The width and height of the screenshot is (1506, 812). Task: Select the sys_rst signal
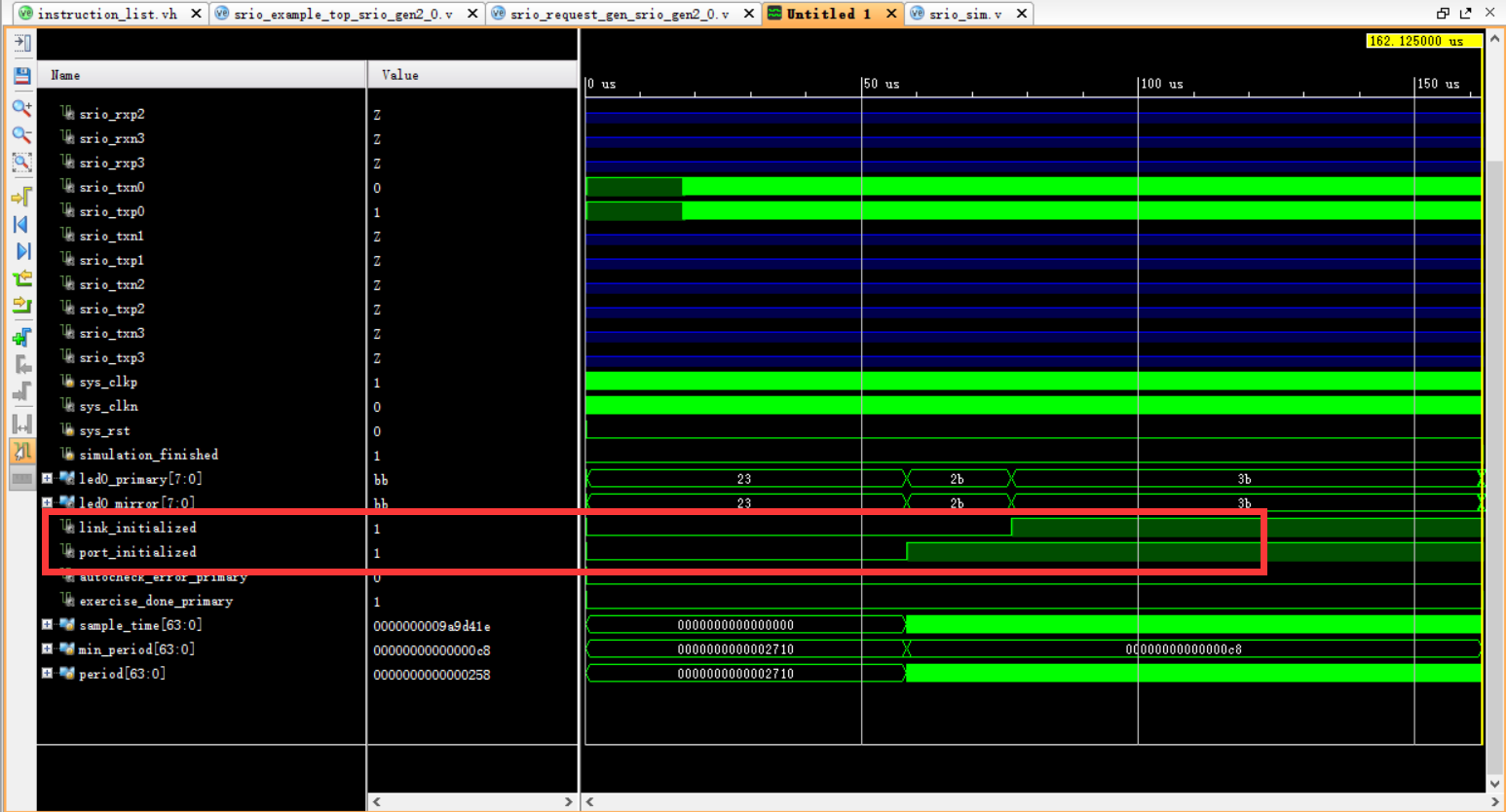tap(104, 430)
